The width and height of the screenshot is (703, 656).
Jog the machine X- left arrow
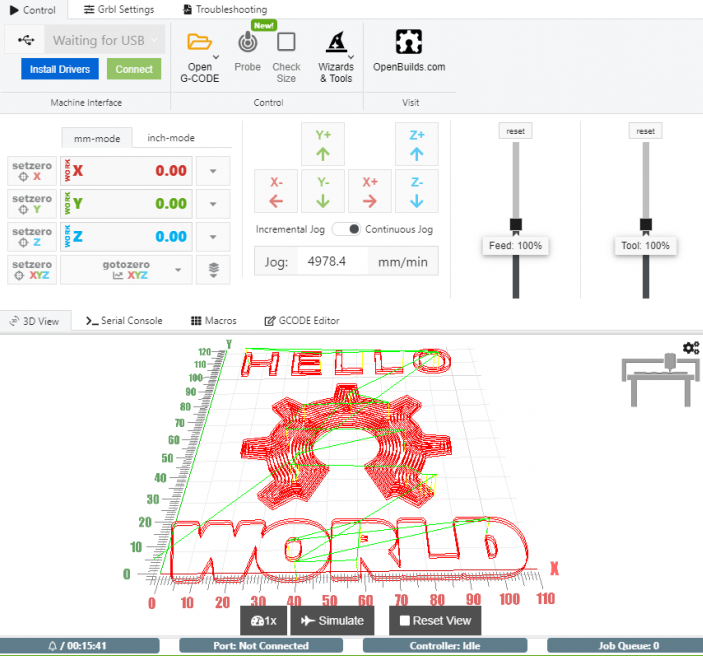276,191
